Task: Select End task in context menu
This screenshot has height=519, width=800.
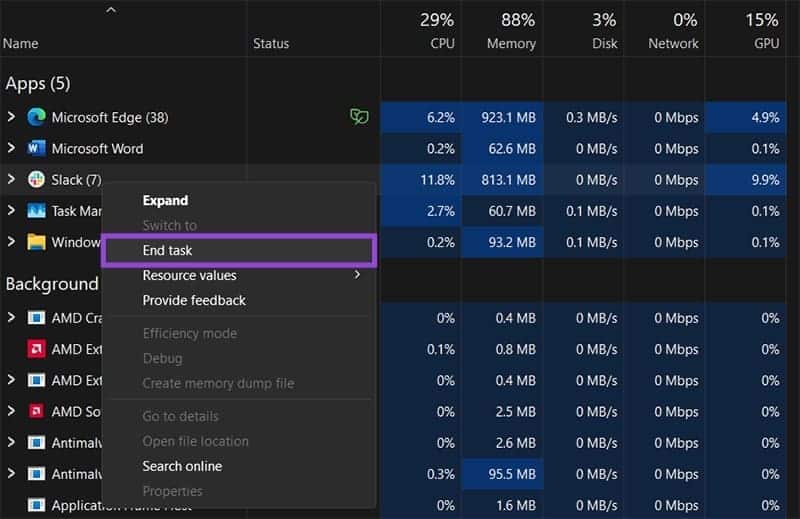Action: (x=239, y=251)
